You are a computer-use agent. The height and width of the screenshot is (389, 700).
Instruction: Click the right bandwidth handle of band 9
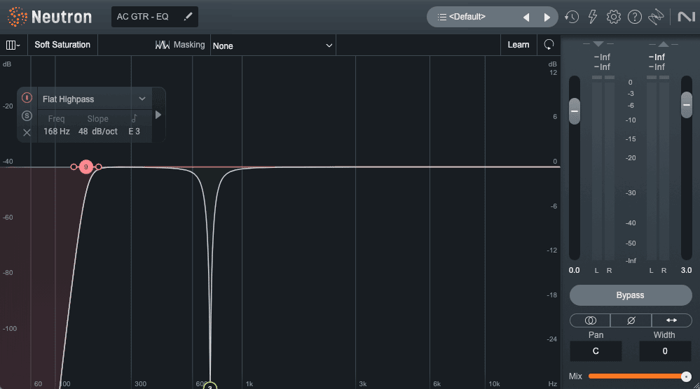tap(99, 167)
